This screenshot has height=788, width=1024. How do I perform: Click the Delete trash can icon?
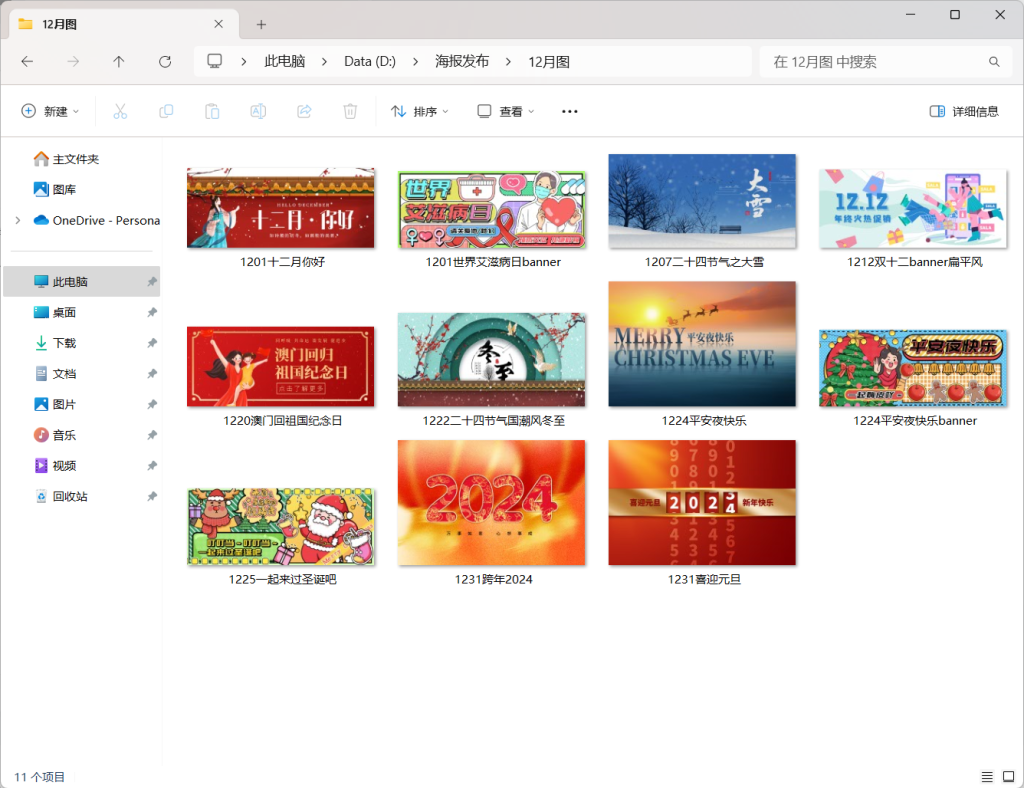(350, 111)
